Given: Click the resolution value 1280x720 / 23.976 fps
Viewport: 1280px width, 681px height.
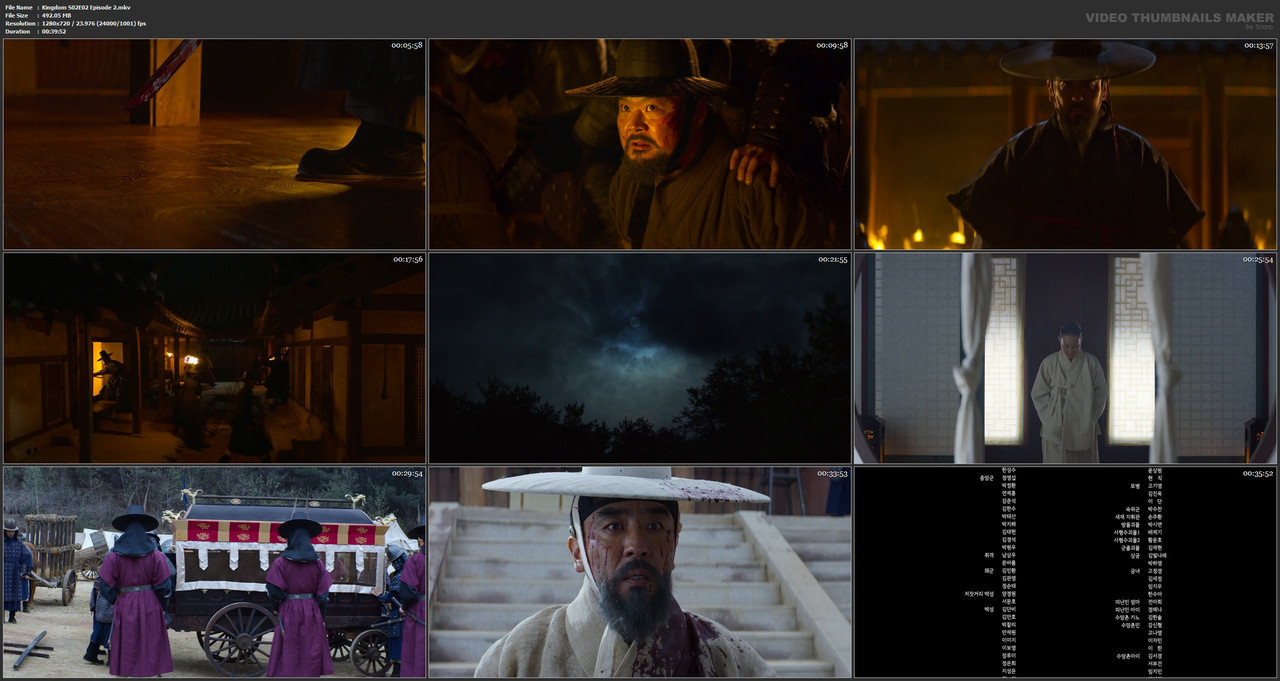Looking at the screenshot, I should coord(94,23).
